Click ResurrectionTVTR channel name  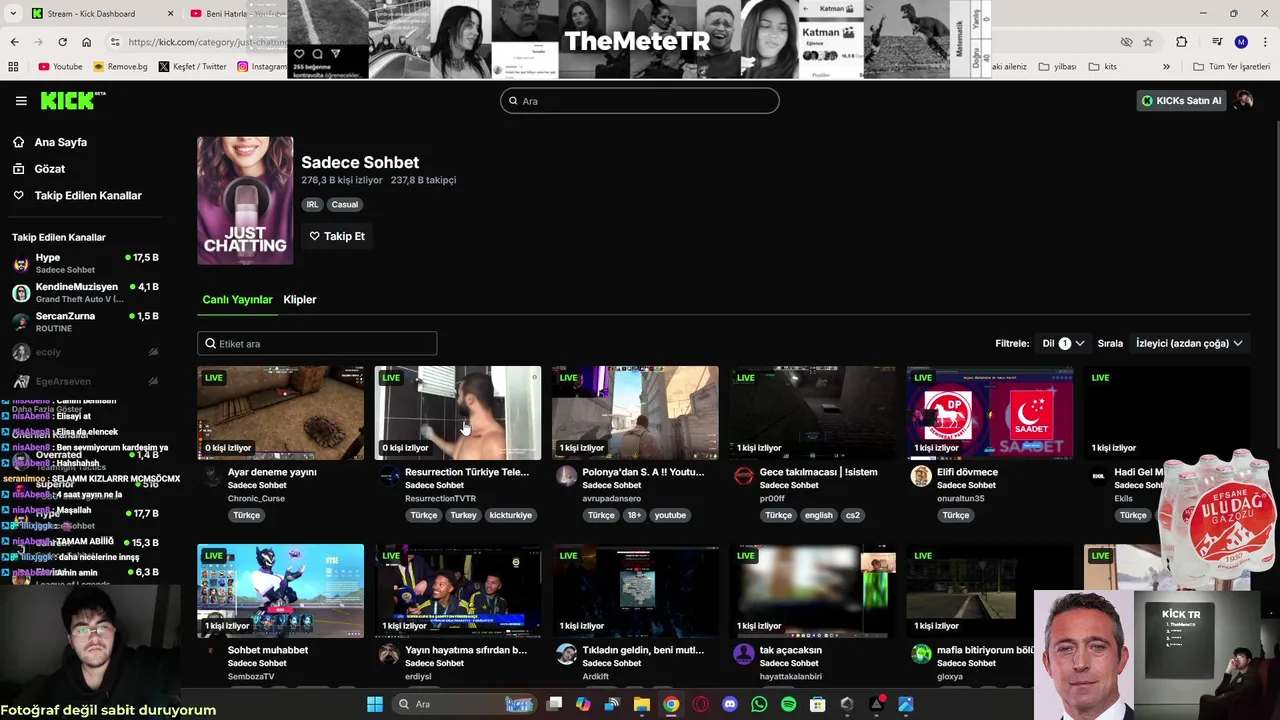click(x=440, y=498)
